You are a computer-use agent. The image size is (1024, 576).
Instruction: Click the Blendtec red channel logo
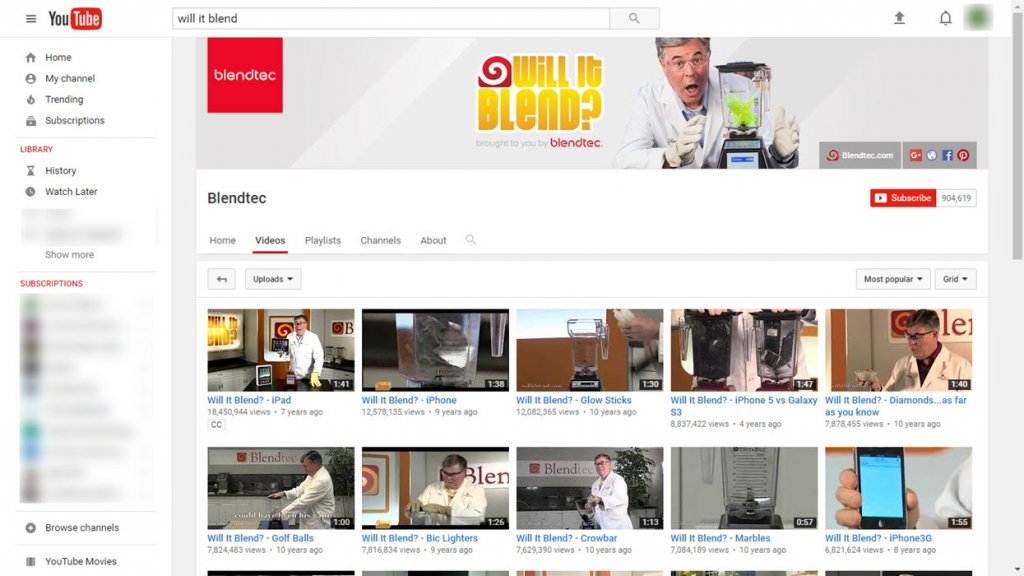click(x=245, y=75)
